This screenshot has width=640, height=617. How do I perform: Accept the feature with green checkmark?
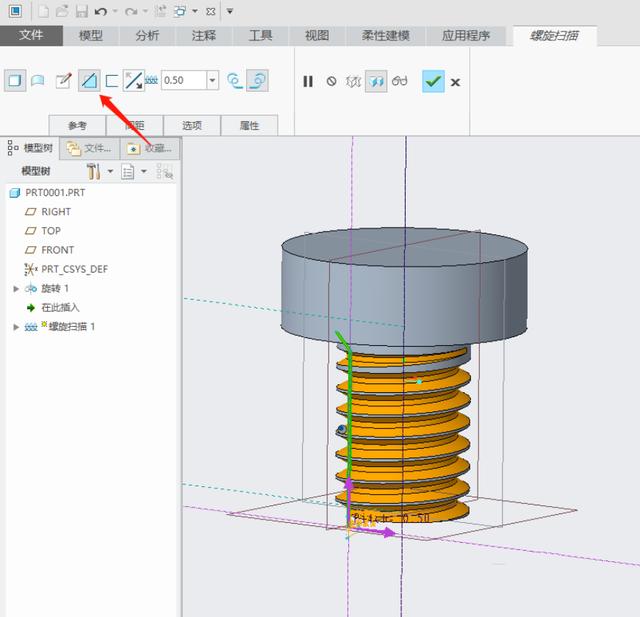tap(433, 81)
